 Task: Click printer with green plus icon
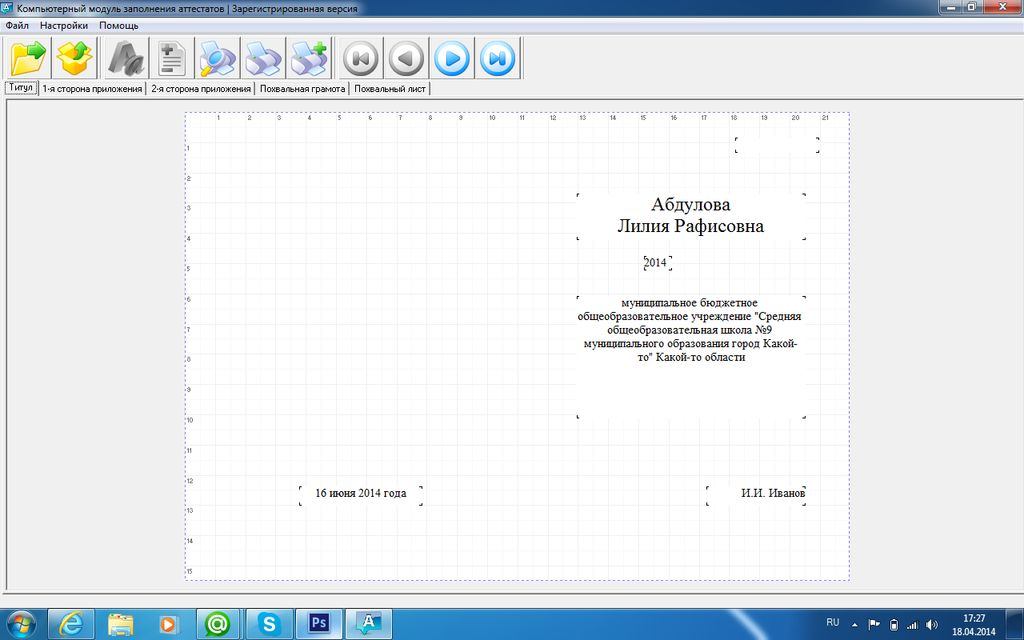pos(309,58)
